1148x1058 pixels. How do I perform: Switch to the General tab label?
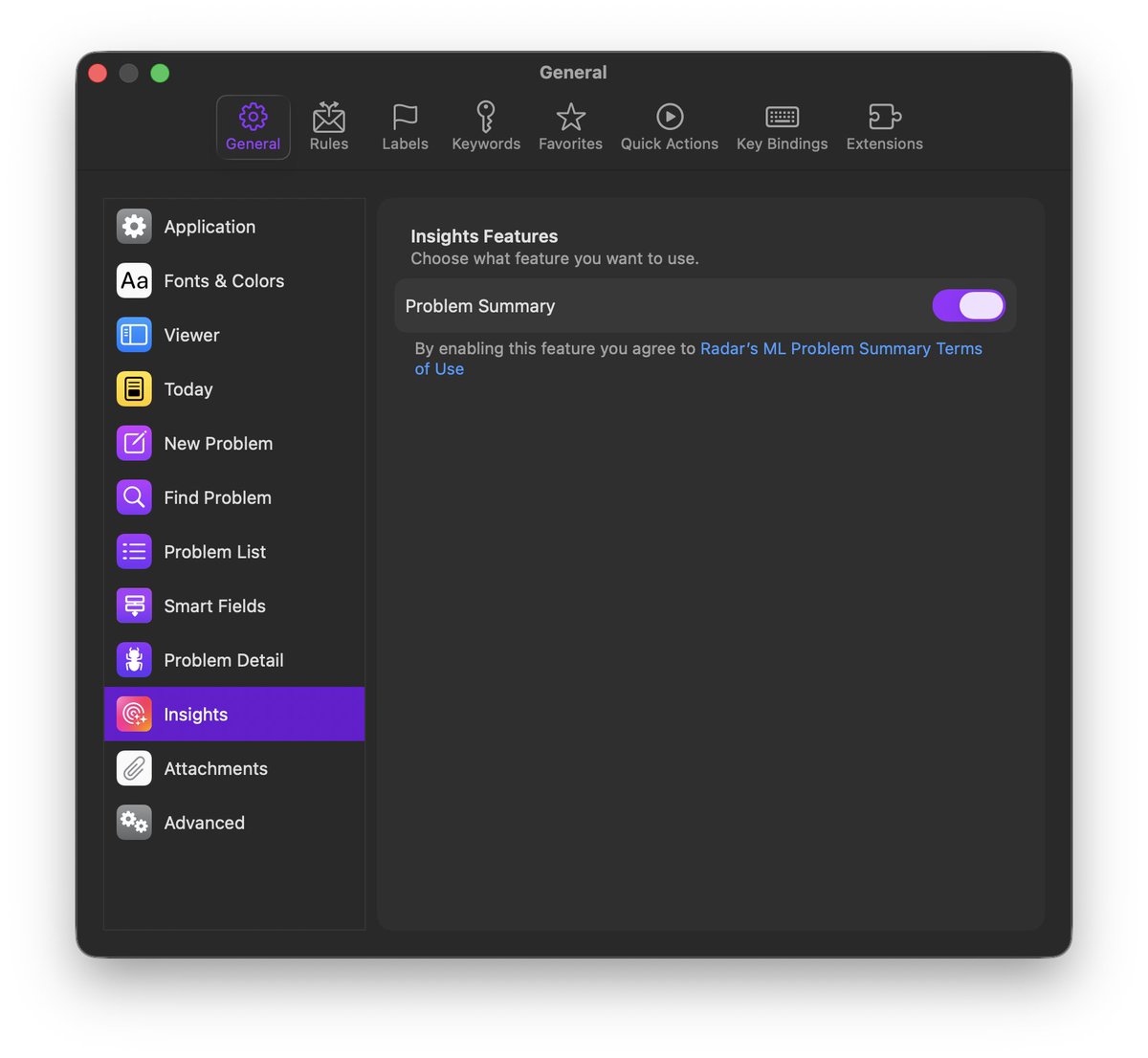[254, 143]
